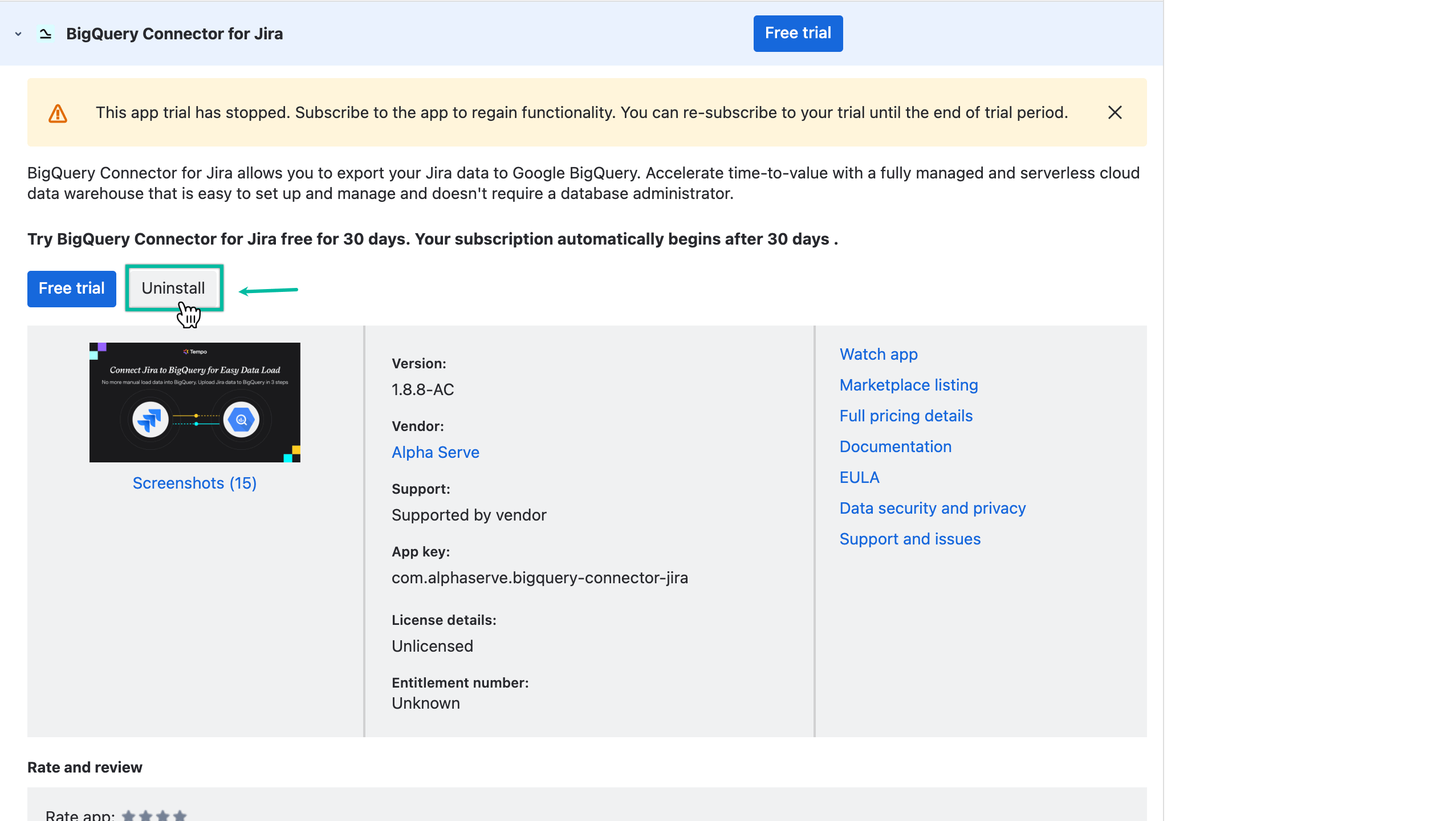Click the warning triangle in the alert banner
The height and width of the screenshot is (821, 1456).
(59, 112)
